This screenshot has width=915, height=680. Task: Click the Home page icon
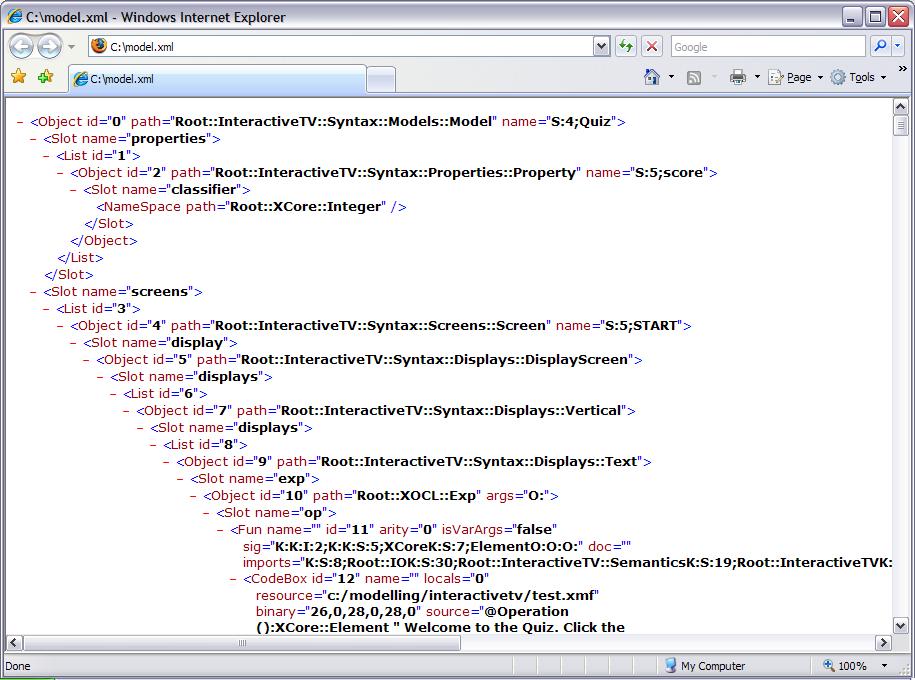652,76
